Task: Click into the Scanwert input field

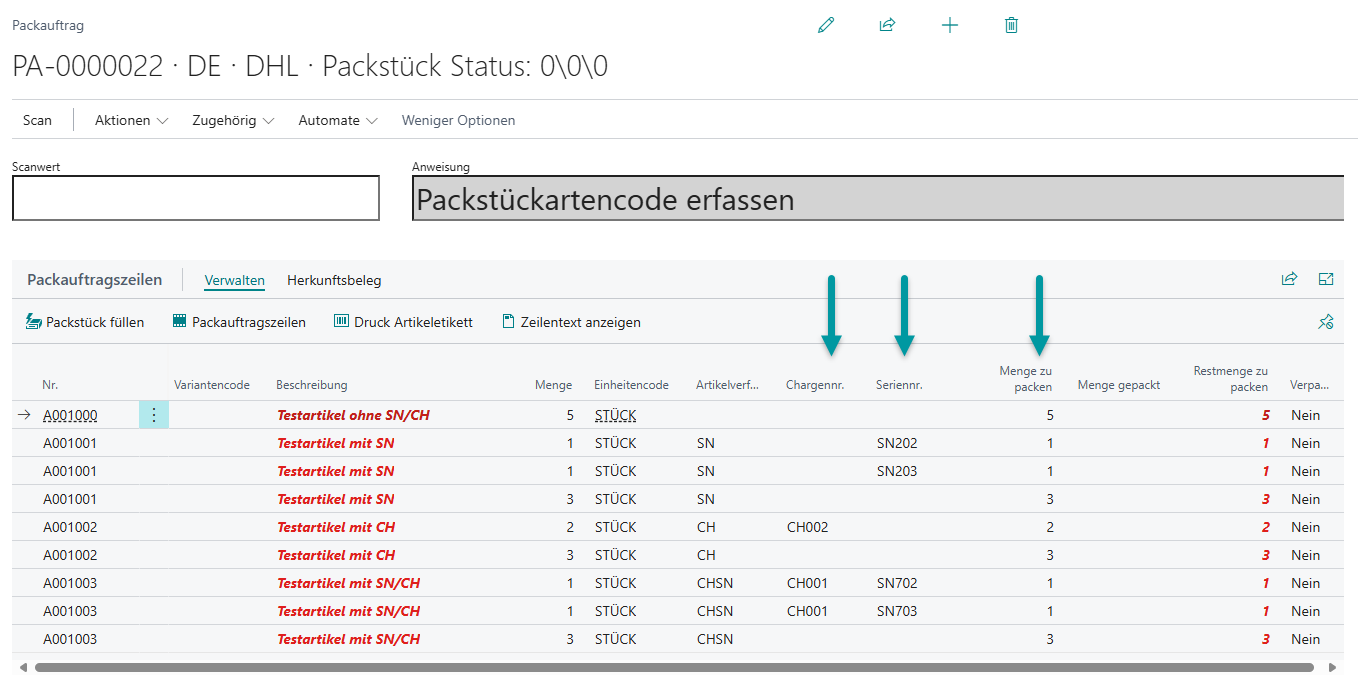Action: click(x=196, y=198)
